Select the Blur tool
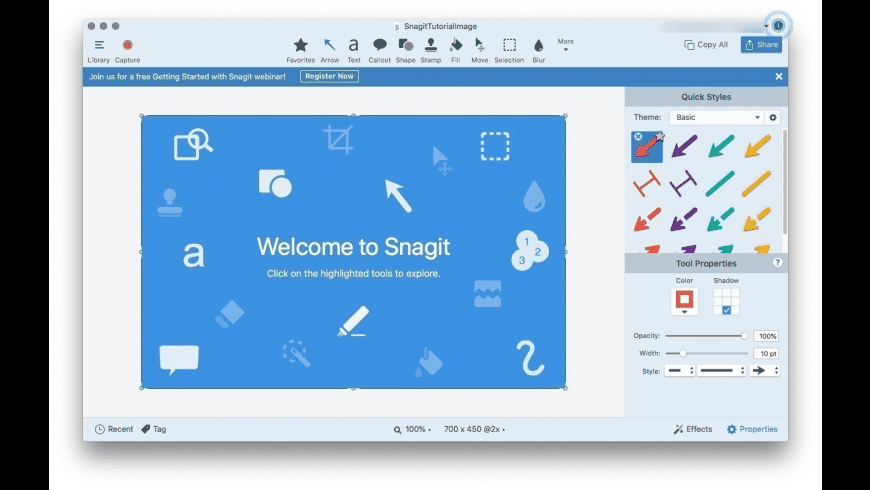 pos(539,50)
